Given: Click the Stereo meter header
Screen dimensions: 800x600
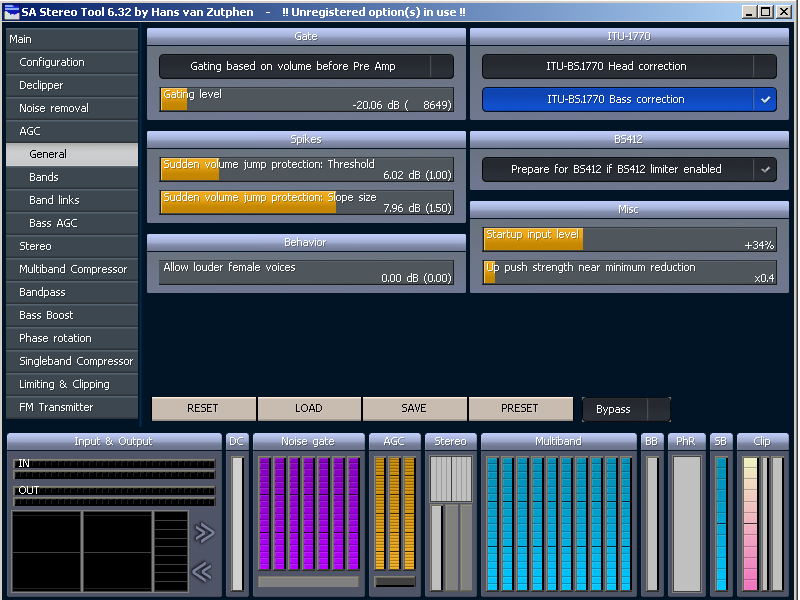Looking at the screenshot, I should pos(451,441).
